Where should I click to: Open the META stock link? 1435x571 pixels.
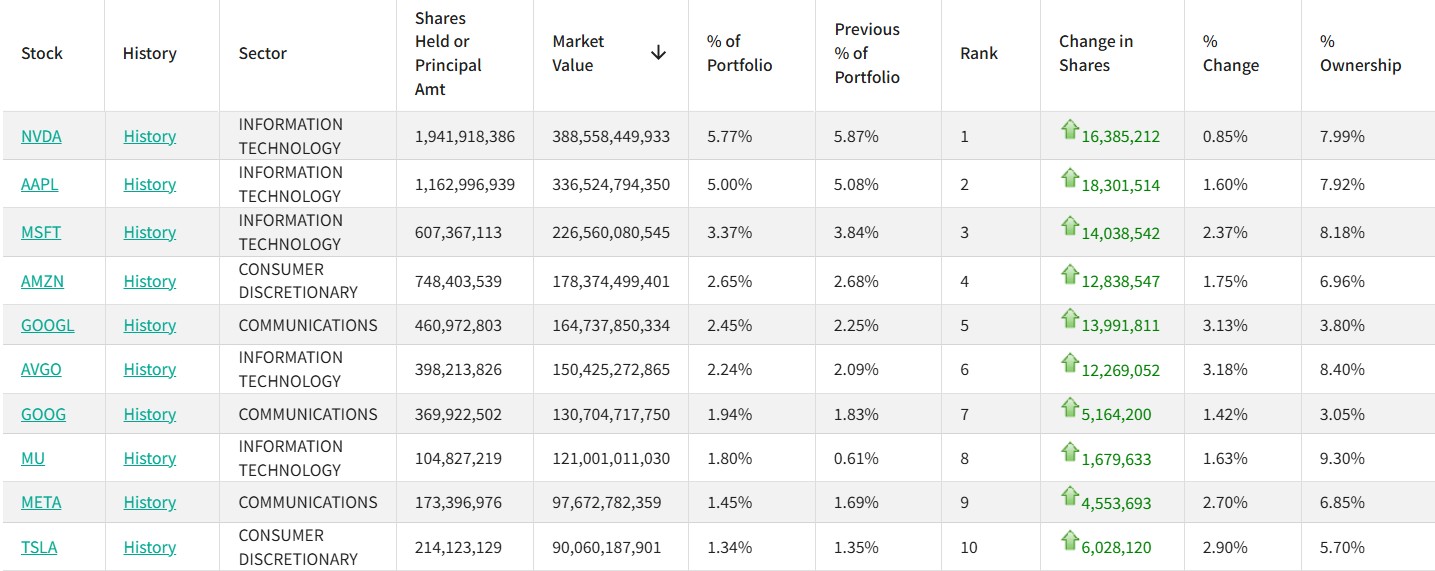pos(41,502)
